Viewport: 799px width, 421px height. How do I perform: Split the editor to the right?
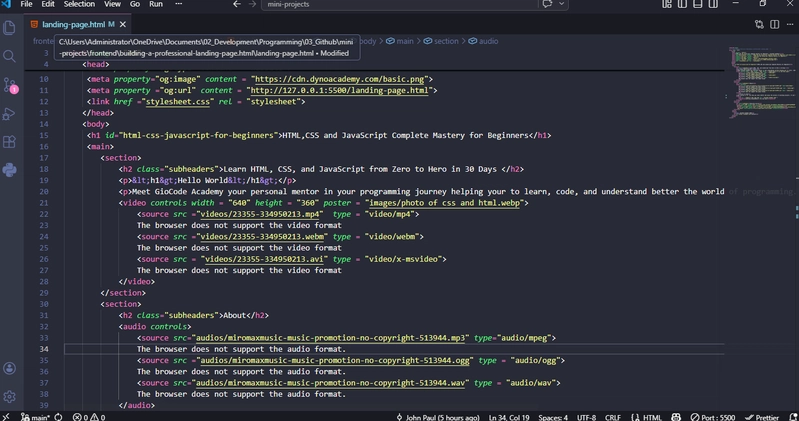pyautogui.click(x=775, y=24)
